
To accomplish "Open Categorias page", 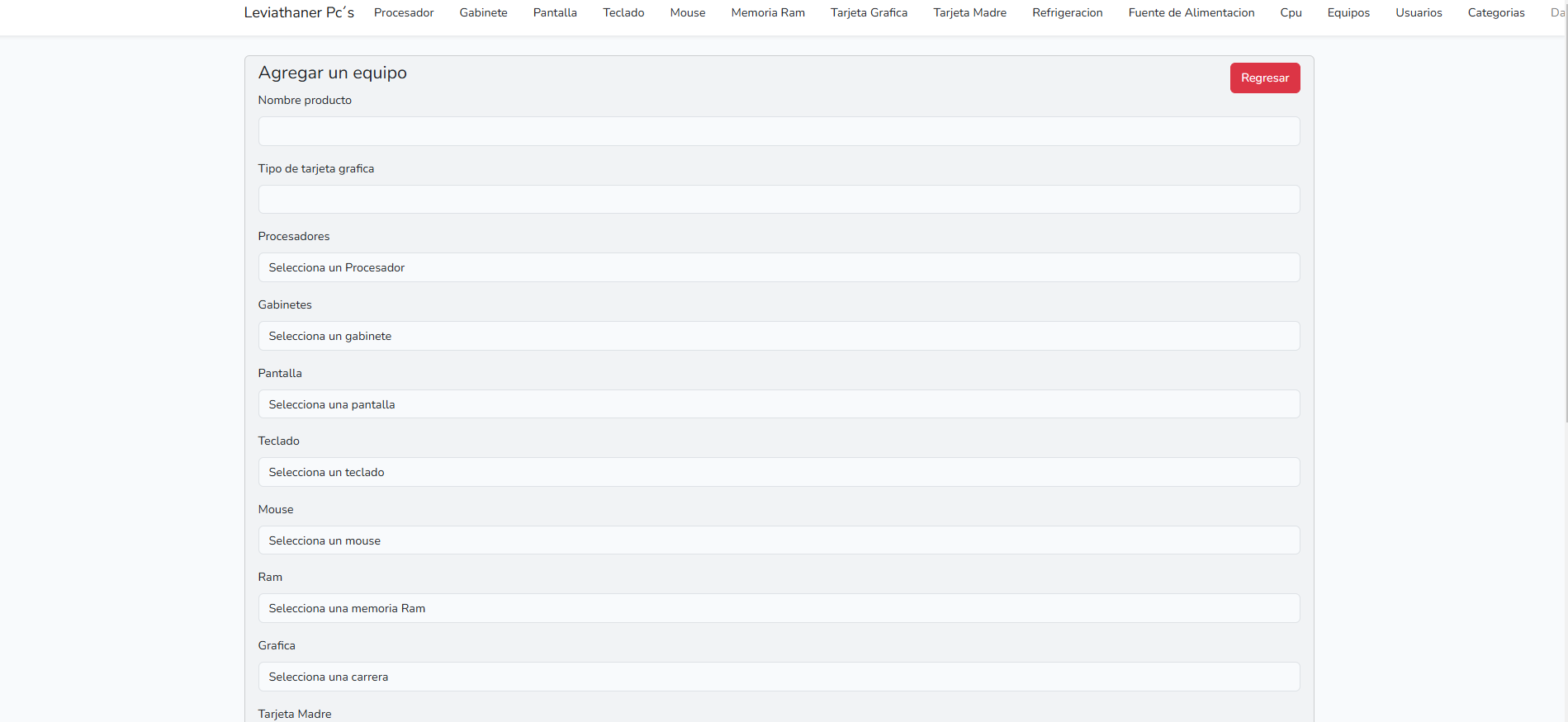I will click(x=1496, y=12).
